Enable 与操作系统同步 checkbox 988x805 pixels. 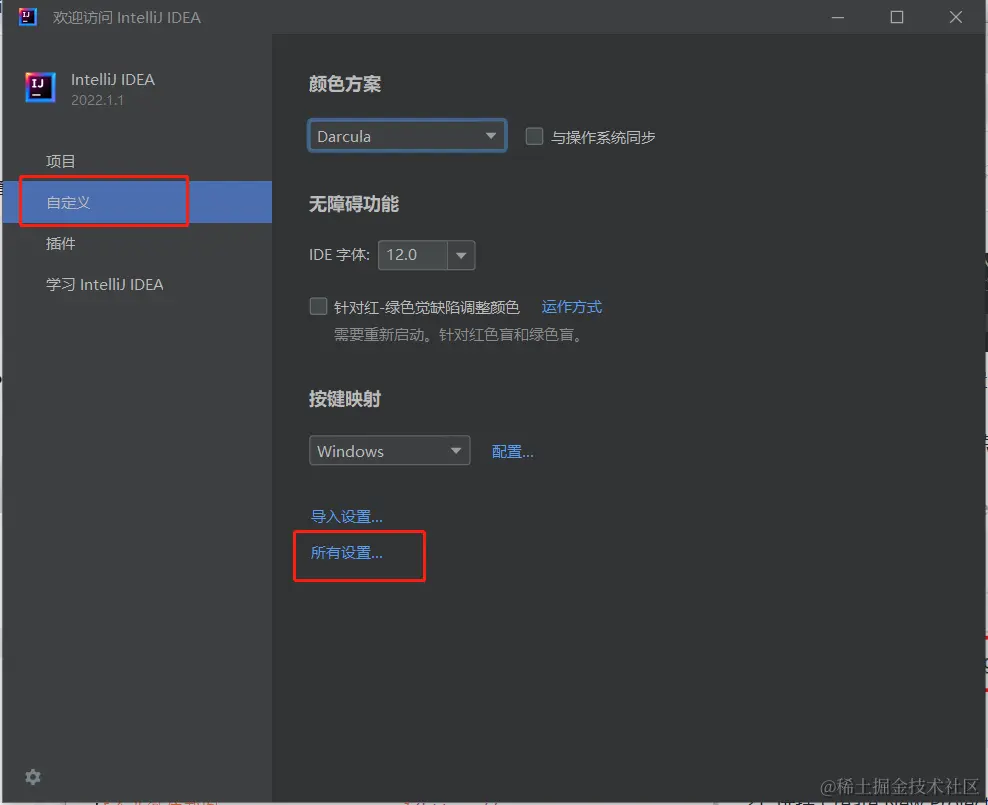pyautogui.click(x=534, y=136)
